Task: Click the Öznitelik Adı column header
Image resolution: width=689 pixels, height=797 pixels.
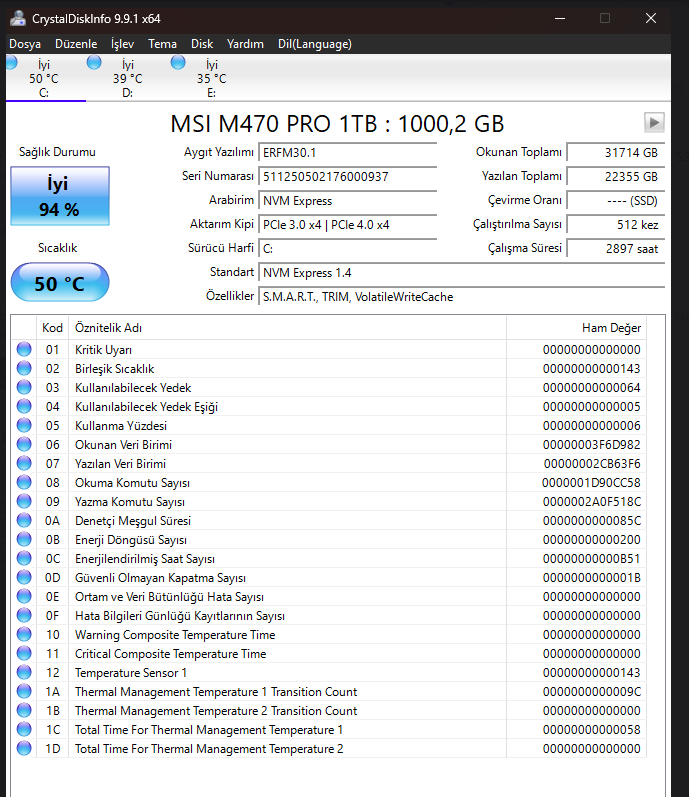Action: pos(287,328)
